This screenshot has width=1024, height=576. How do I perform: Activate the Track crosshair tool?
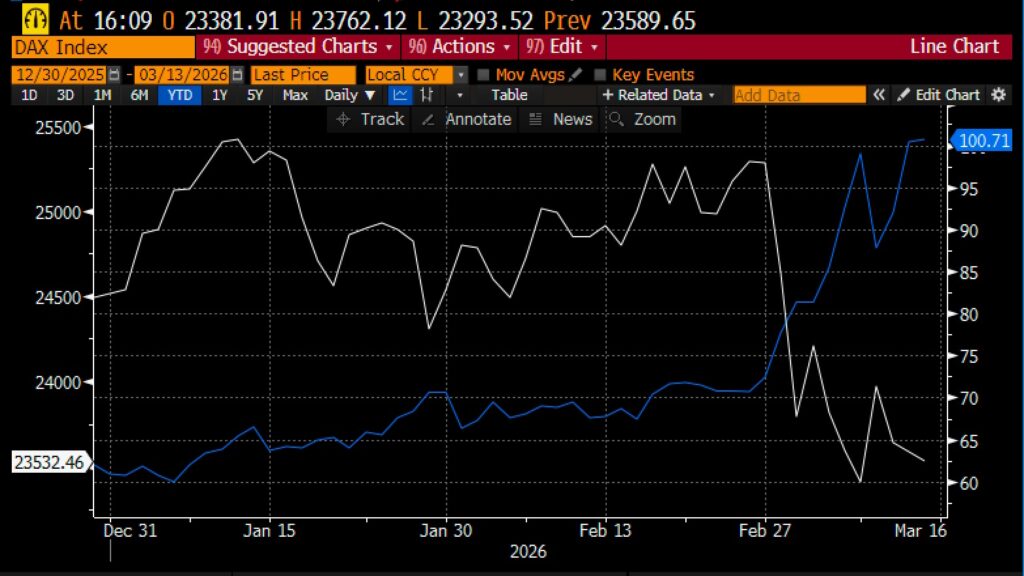(x=370, y=119)
